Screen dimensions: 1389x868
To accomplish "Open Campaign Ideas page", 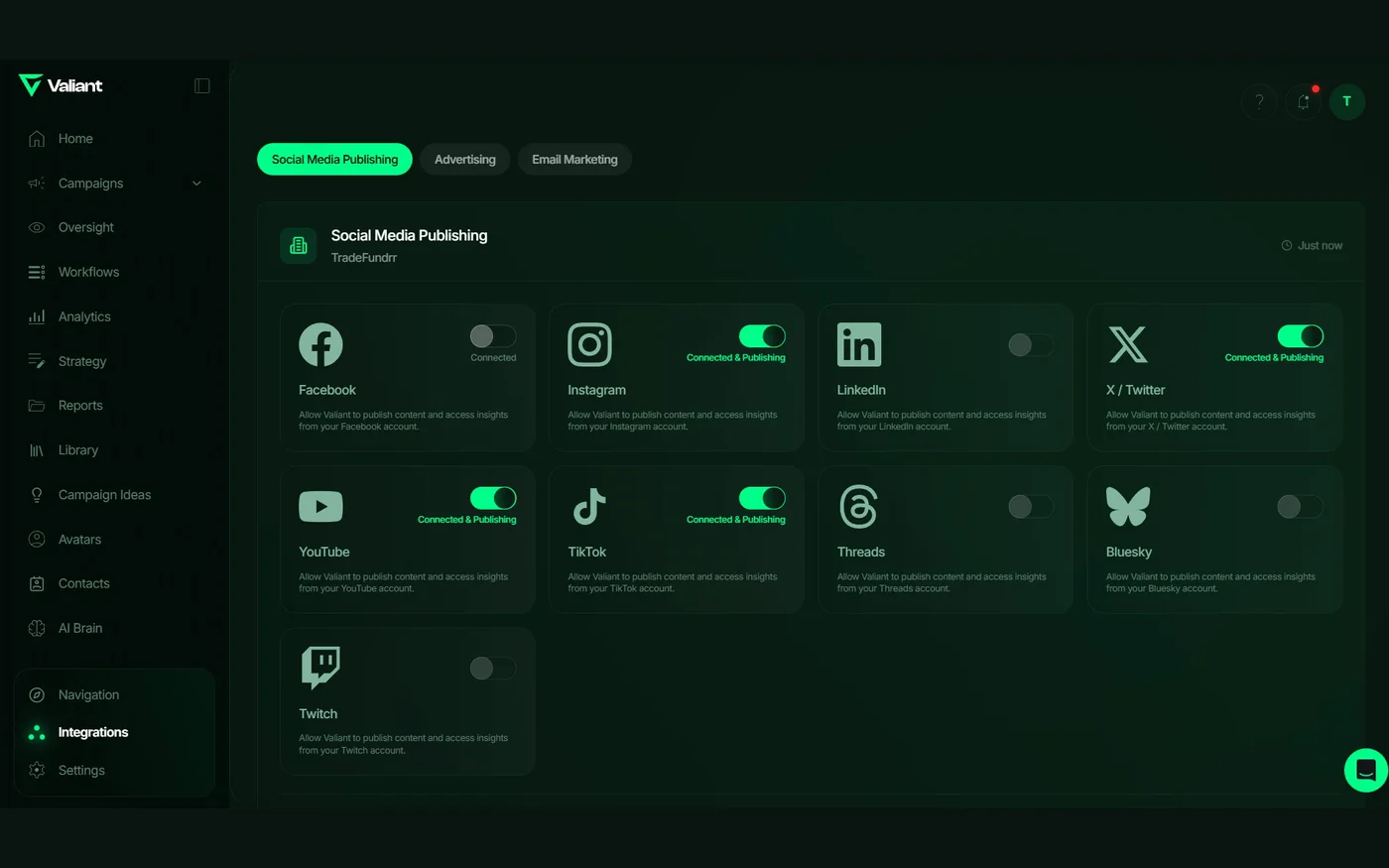I will point(104,495).
